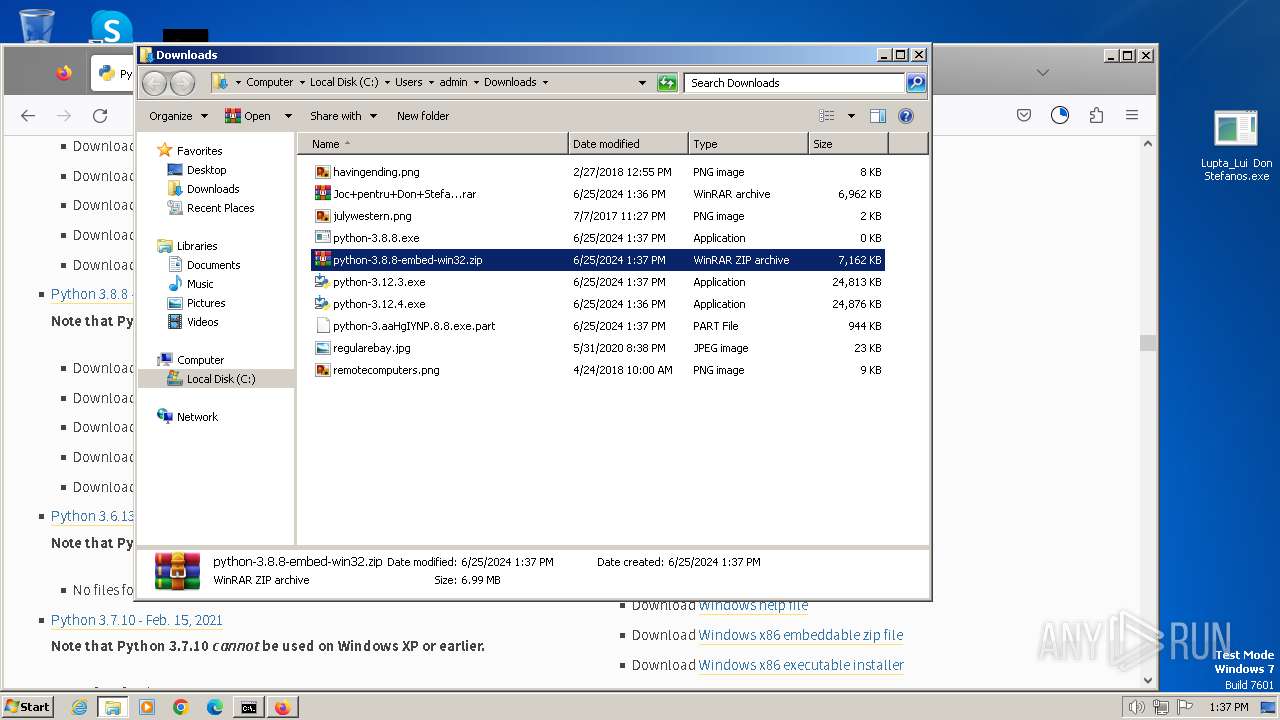Open the Firefox hamburger menu
This screenshot has height=720, width=1280.
click(x=1132, y=116)
